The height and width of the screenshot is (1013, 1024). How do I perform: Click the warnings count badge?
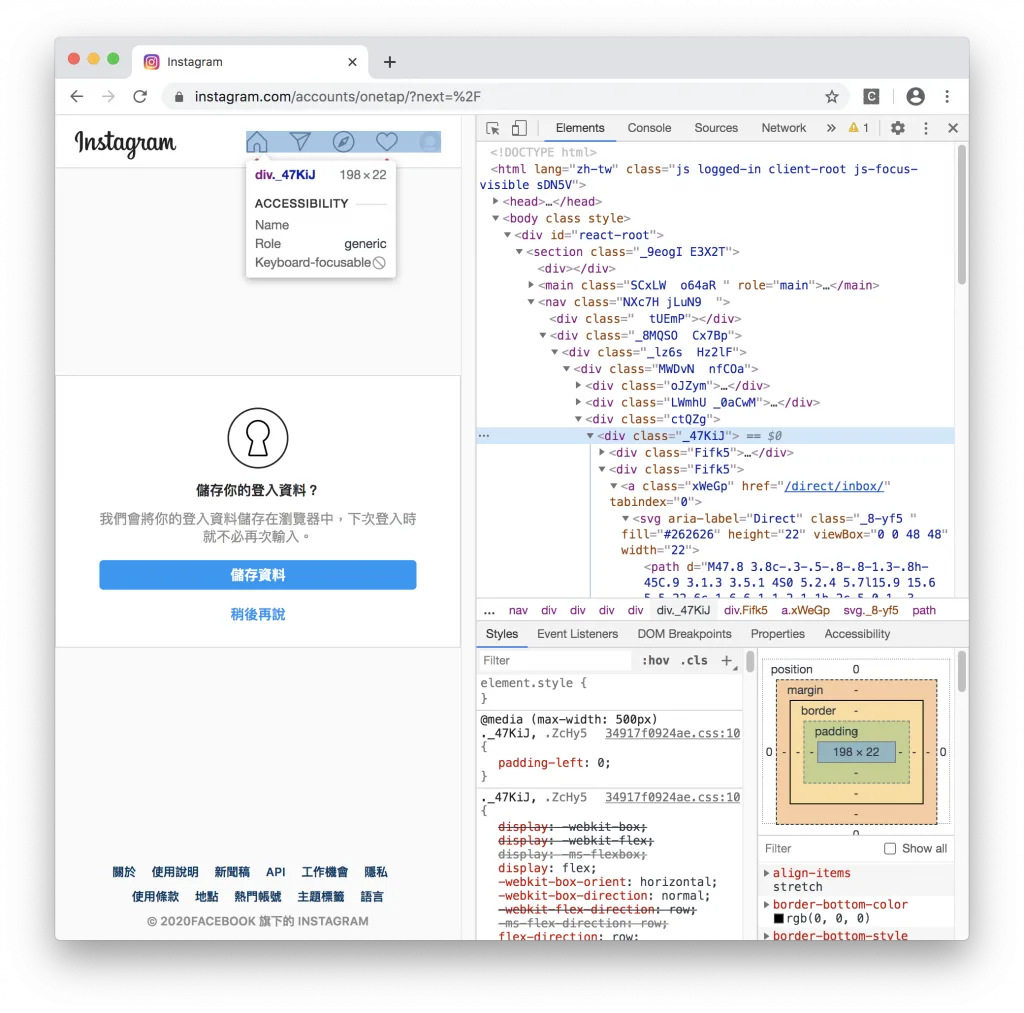tap(858, 128)
